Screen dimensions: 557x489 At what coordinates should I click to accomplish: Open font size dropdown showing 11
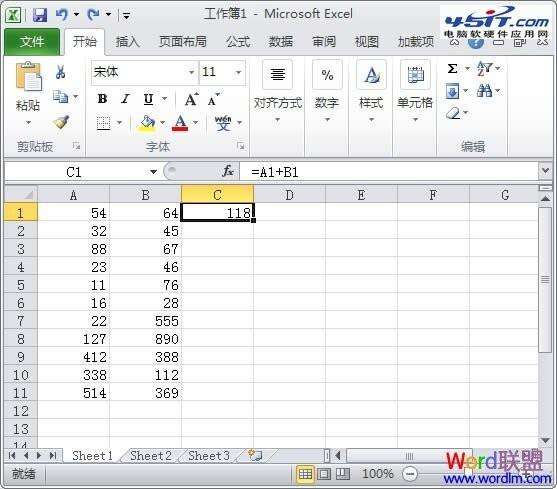click(238, 72)
